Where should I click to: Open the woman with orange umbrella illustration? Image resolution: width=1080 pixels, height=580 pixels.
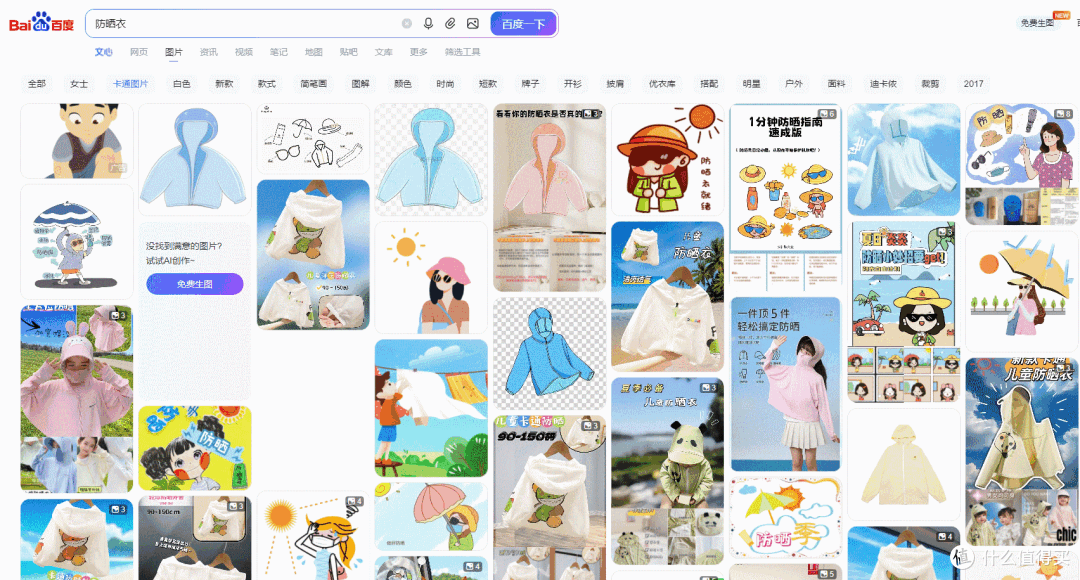(1021, 291)
